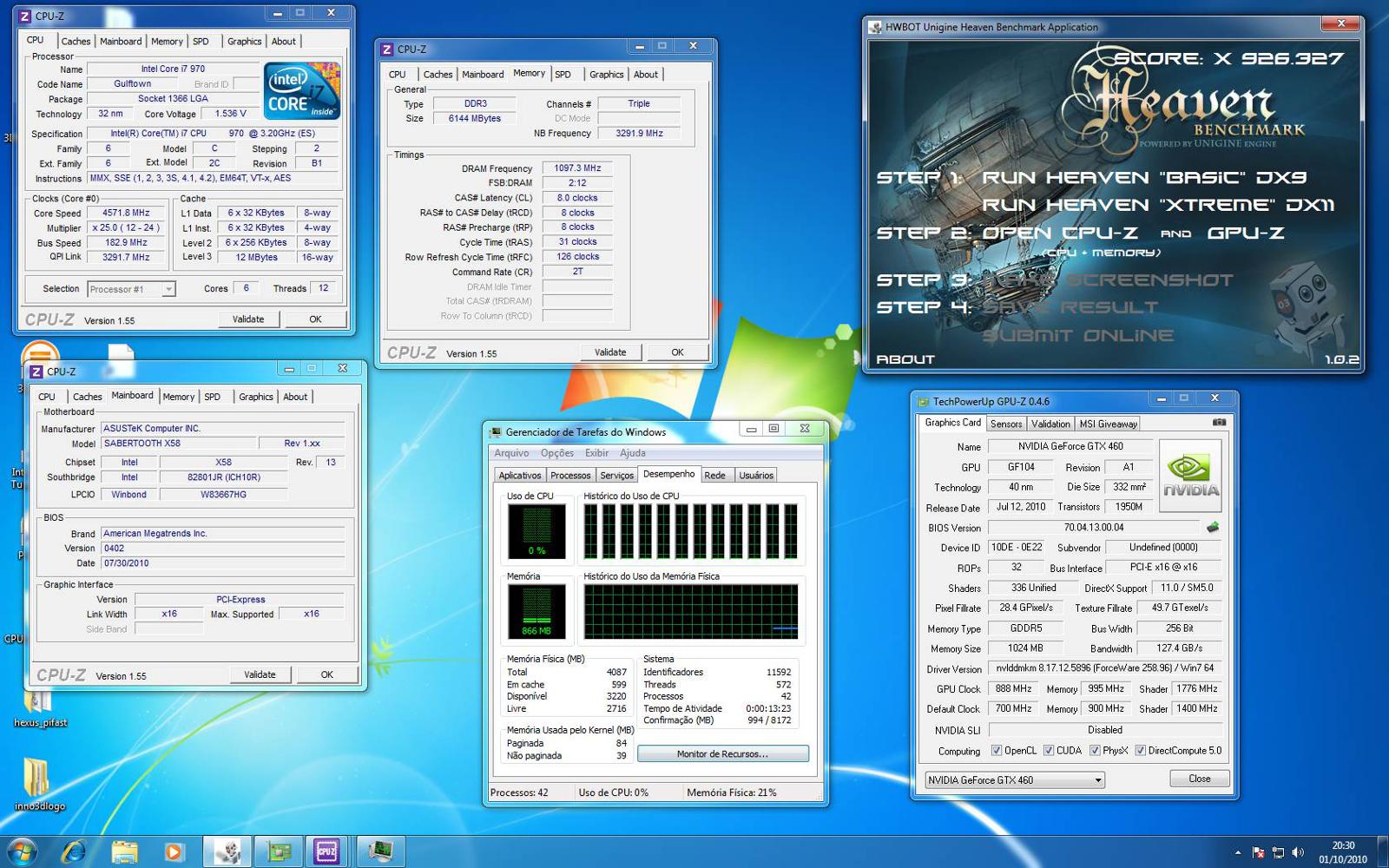Click Validate in the CPU-Z CPU window
The height and width of the screenshot is (868, 1389).
[248, 319]
